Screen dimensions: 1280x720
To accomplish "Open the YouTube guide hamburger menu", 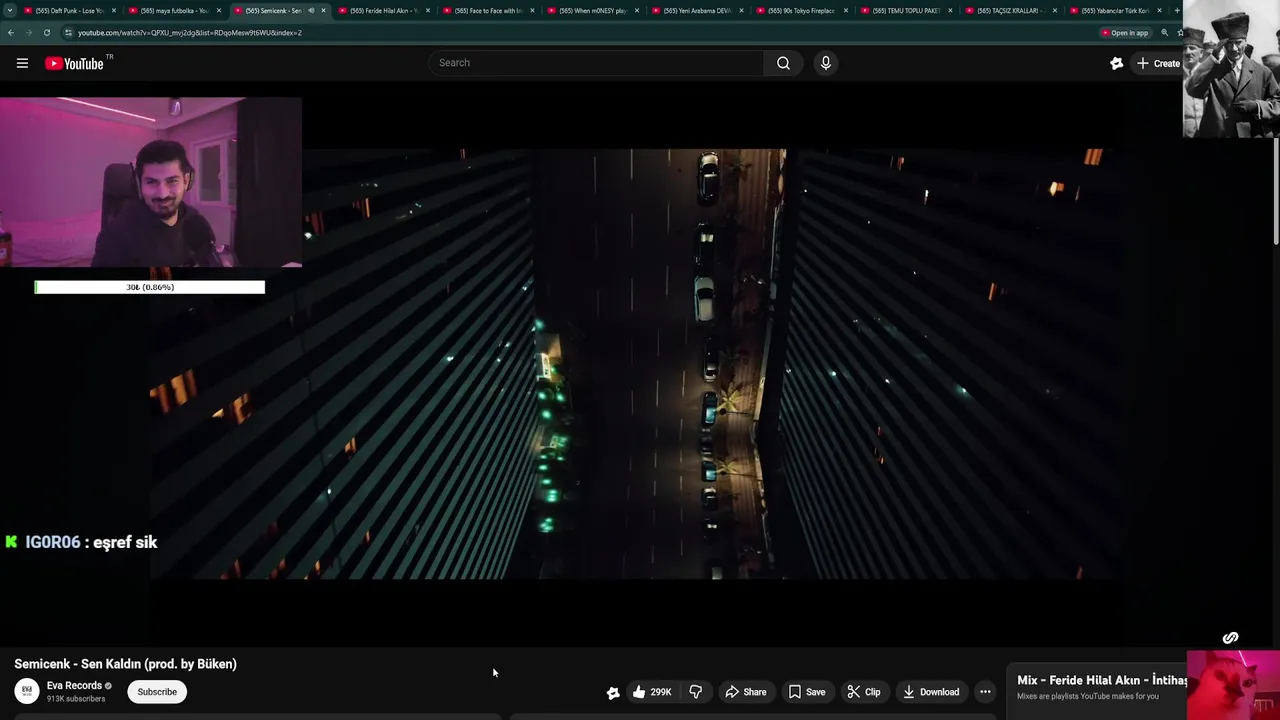I will tap(22, 63).
